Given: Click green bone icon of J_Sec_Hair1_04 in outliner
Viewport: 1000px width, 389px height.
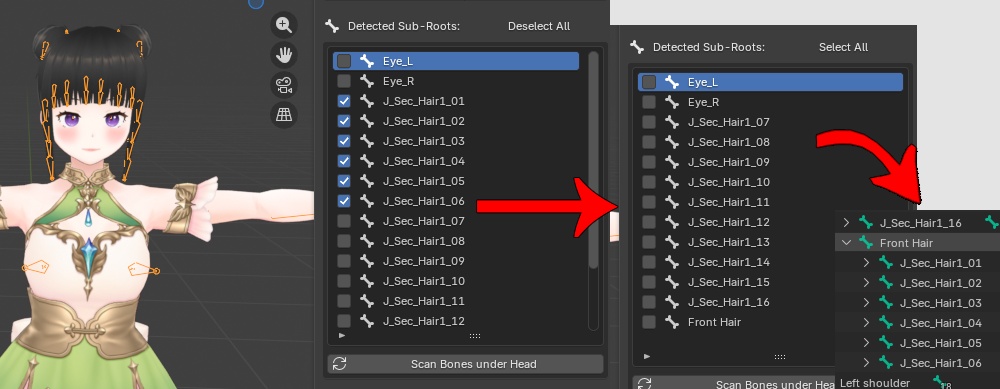Looking at the screenshot, I should [885, 323].
